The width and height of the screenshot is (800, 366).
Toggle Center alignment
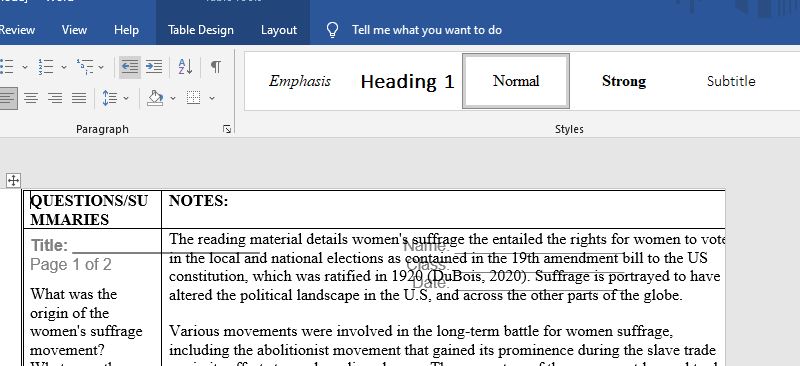pos(31,97)
